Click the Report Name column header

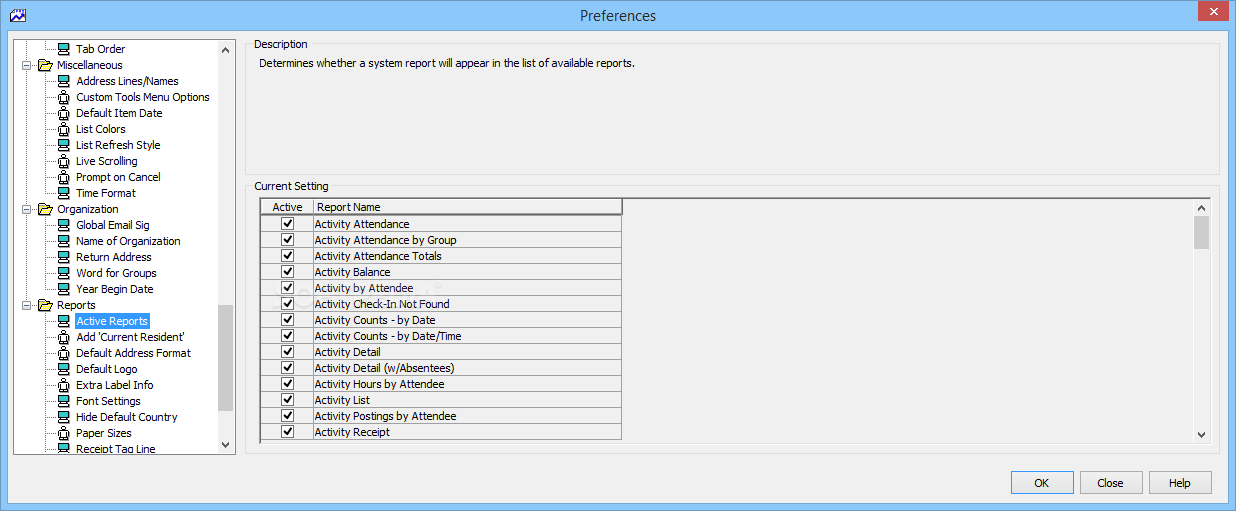pos(468,207)
